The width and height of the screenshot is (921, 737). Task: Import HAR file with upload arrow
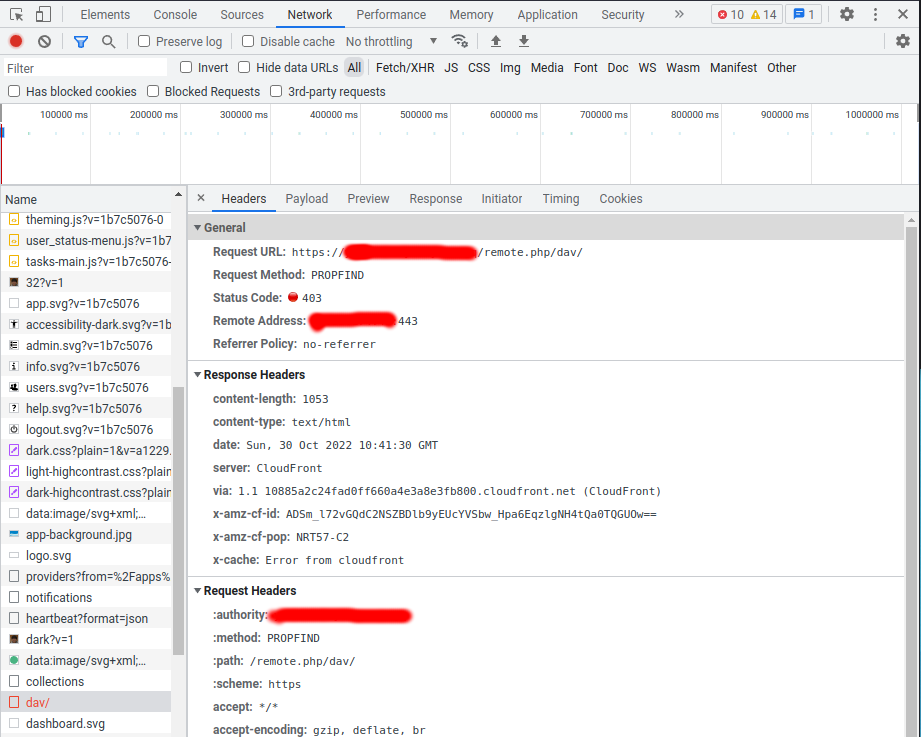[x=496, y=41]
